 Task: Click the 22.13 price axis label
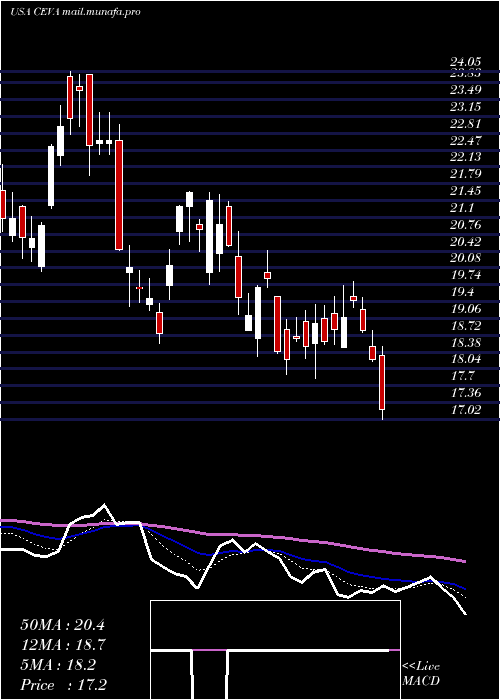[x=465, y=157]
